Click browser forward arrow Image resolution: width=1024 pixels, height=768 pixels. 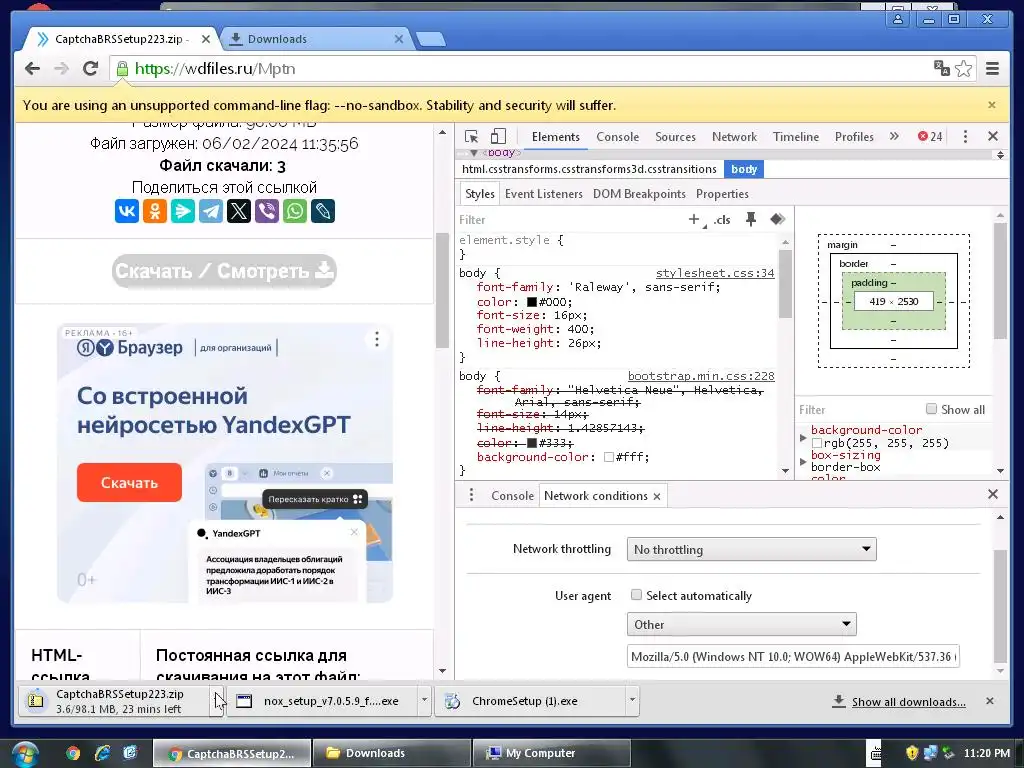(61, 69)
